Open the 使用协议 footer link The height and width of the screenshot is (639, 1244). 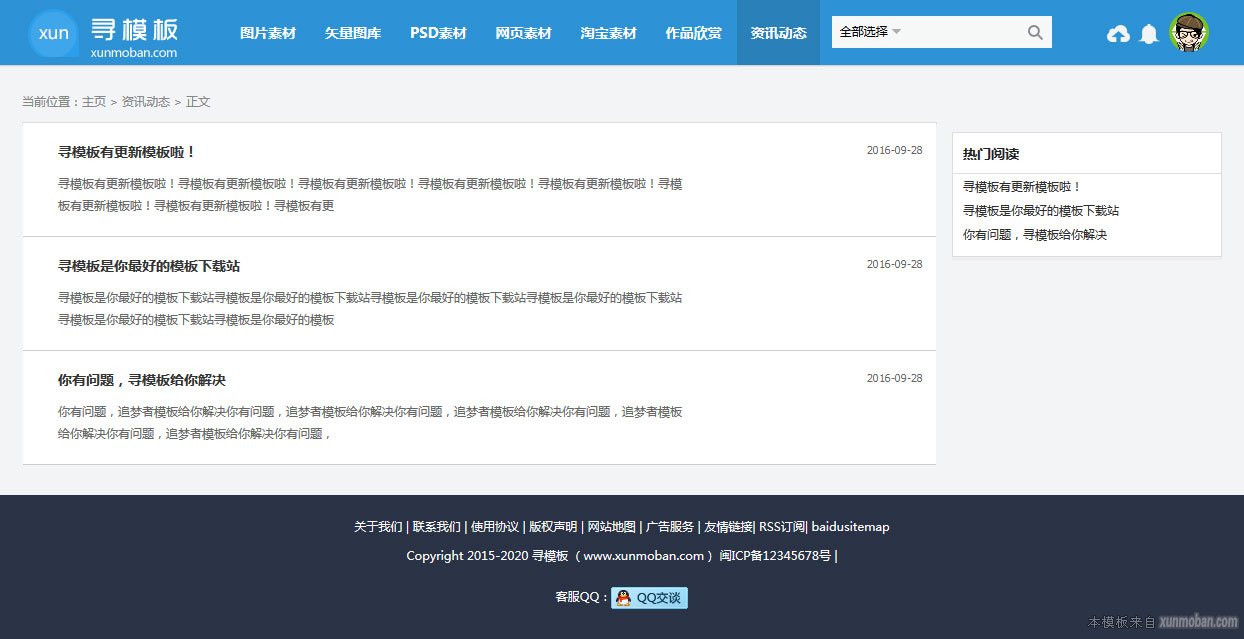(495, 527)
